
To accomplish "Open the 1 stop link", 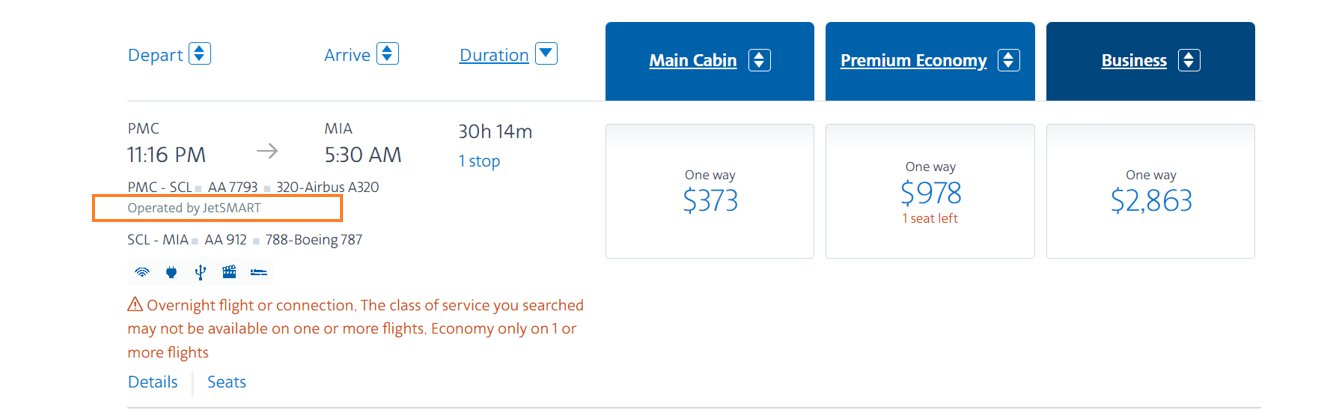I will tap(479, 161).
